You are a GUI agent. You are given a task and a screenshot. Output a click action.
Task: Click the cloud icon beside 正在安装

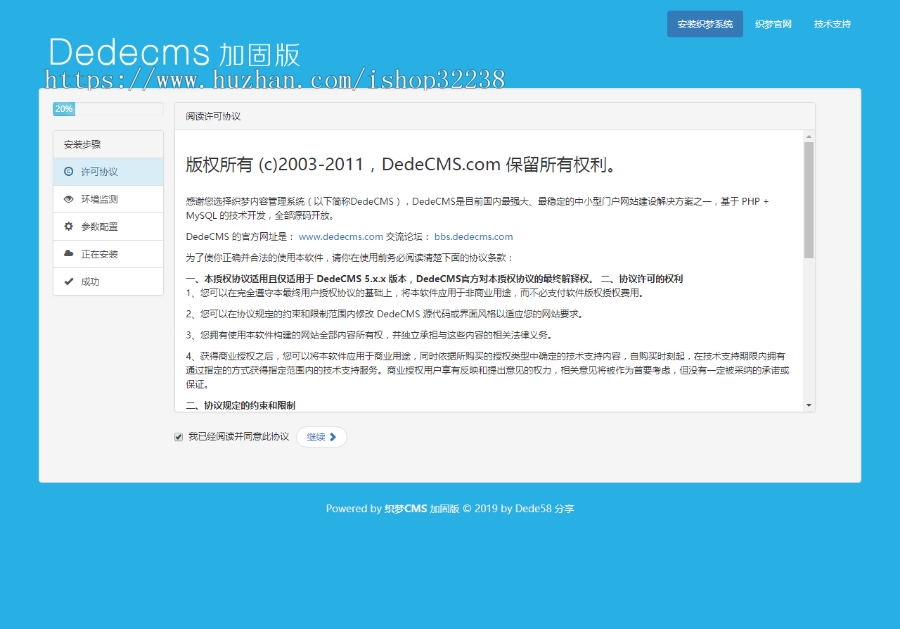tap(68, 254)
